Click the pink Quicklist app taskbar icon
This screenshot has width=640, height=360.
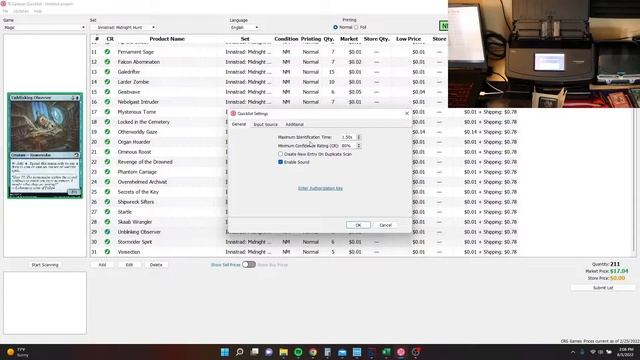[401, 352]
